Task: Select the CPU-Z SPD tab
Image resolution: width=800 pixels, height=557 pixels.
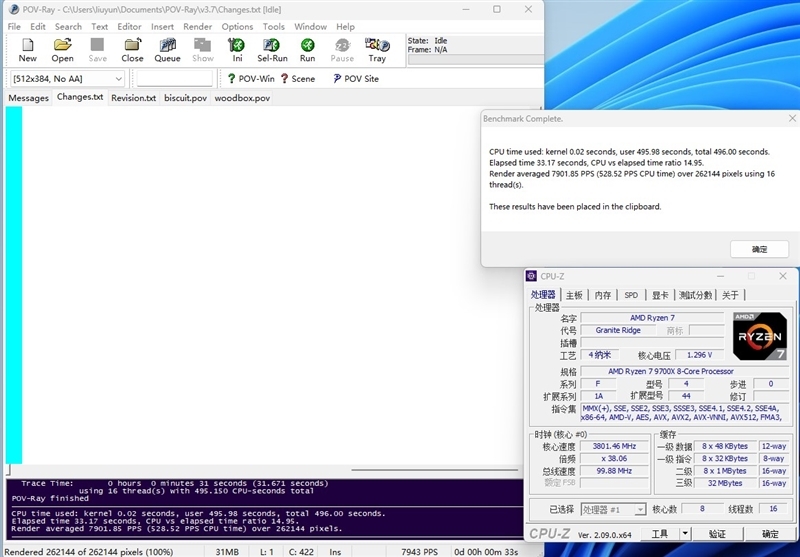Action: [631, 295]
